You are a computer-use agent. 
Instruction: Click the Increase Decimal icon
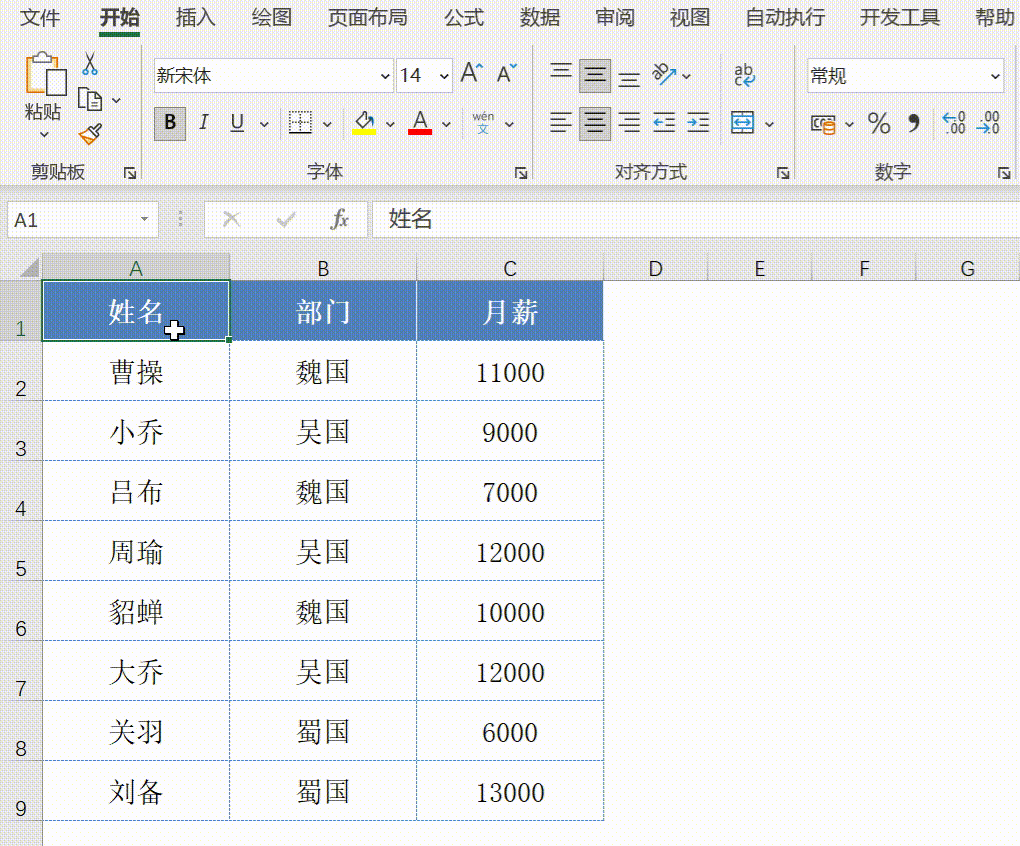tap(953, 122)
